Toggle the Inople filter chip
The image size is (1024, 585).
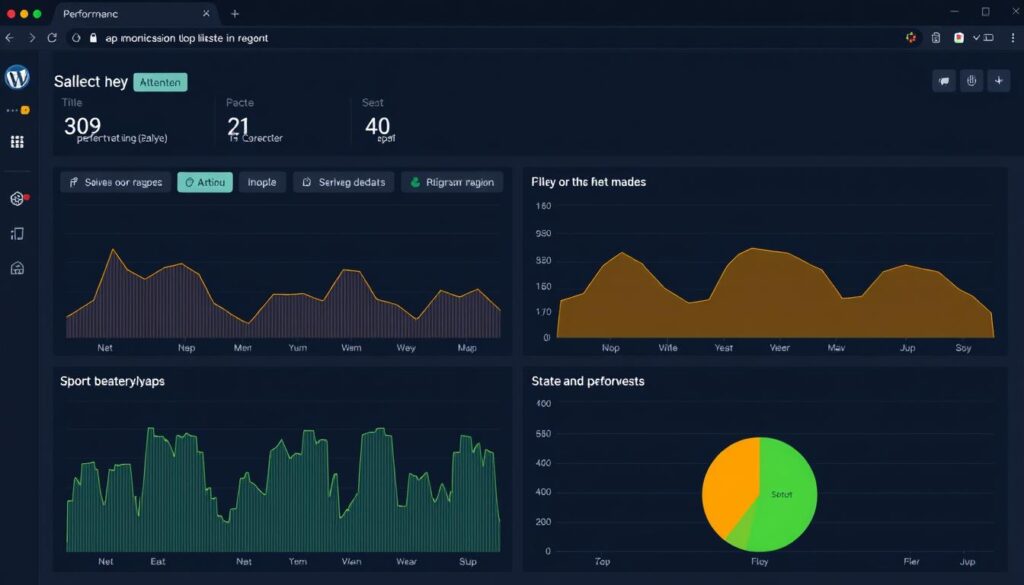(262, 182)
